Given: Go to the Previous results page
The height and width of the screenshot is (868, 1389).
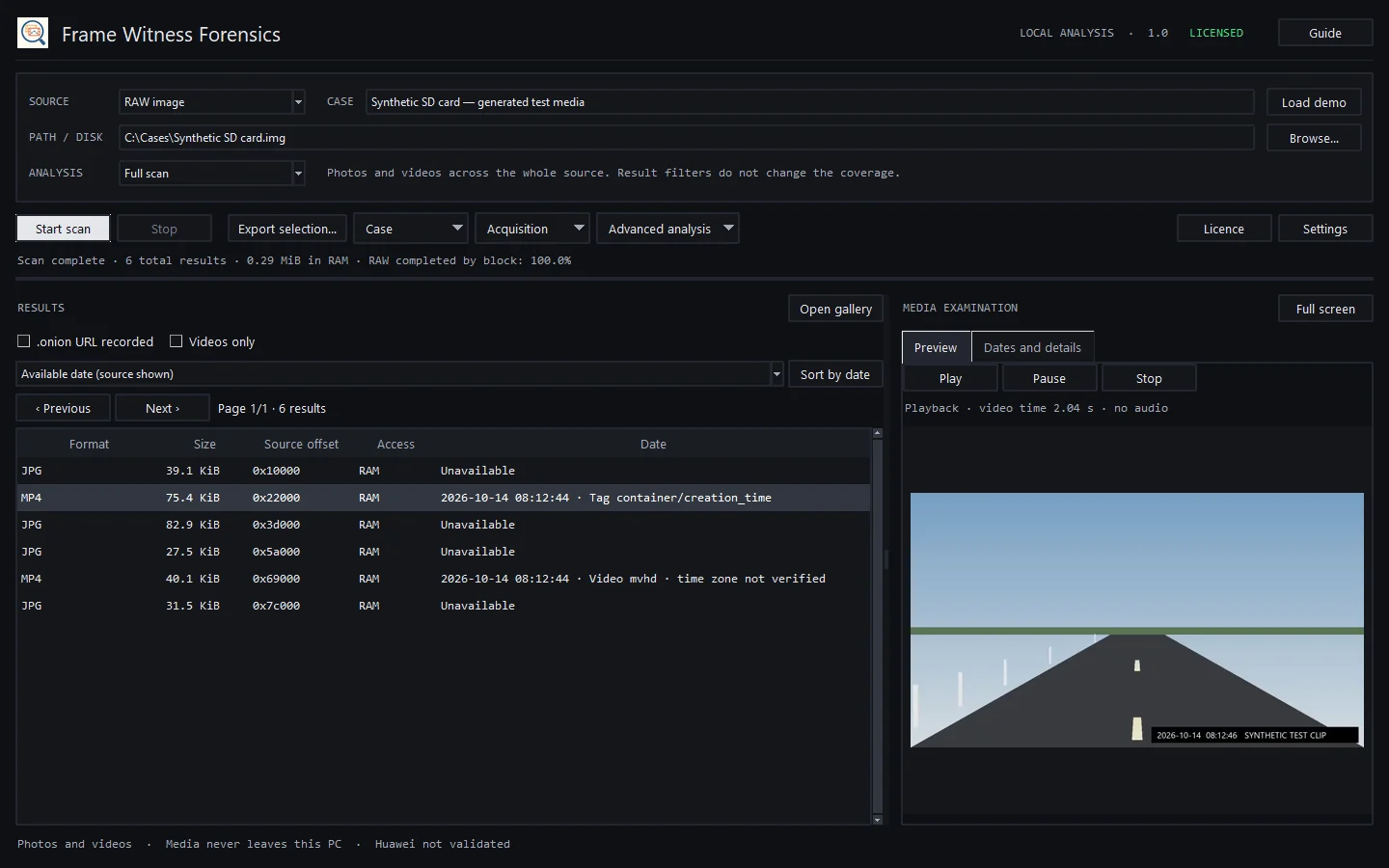Looking at the screenshot, I should point(64,408).
